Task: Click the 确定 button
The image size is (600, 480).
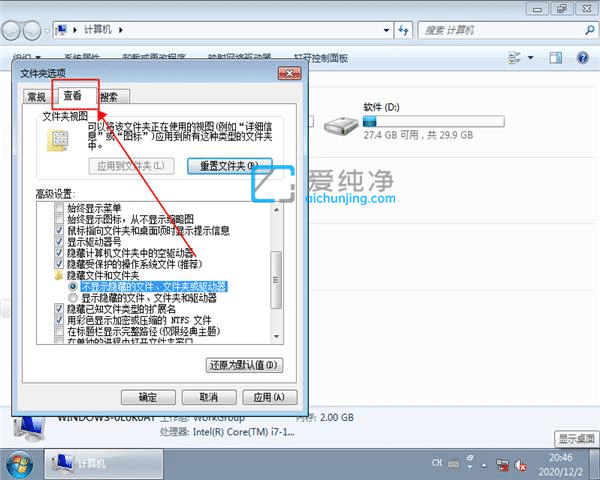Action: tap(148, 397)
